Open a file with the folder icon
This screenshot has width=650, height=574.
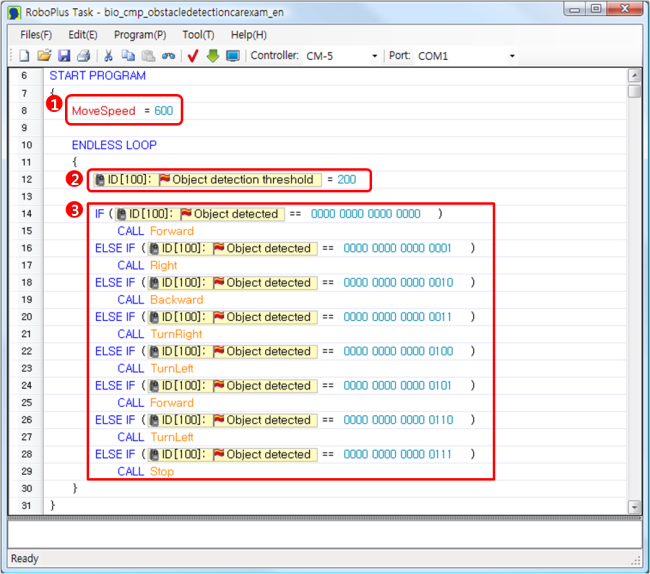(44, 56)
